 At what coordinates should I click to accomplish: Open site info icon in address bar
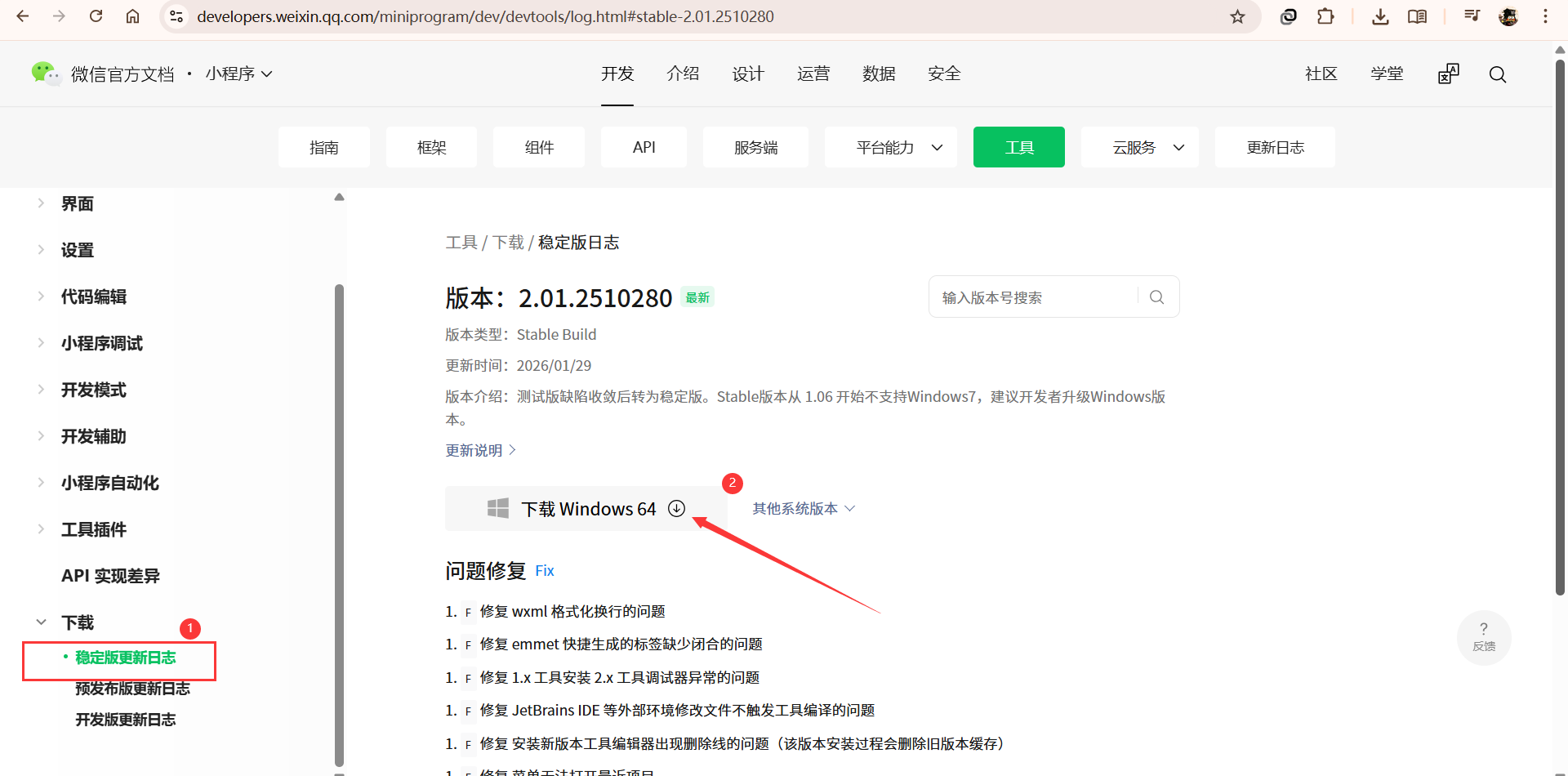[x=176, y=16]
